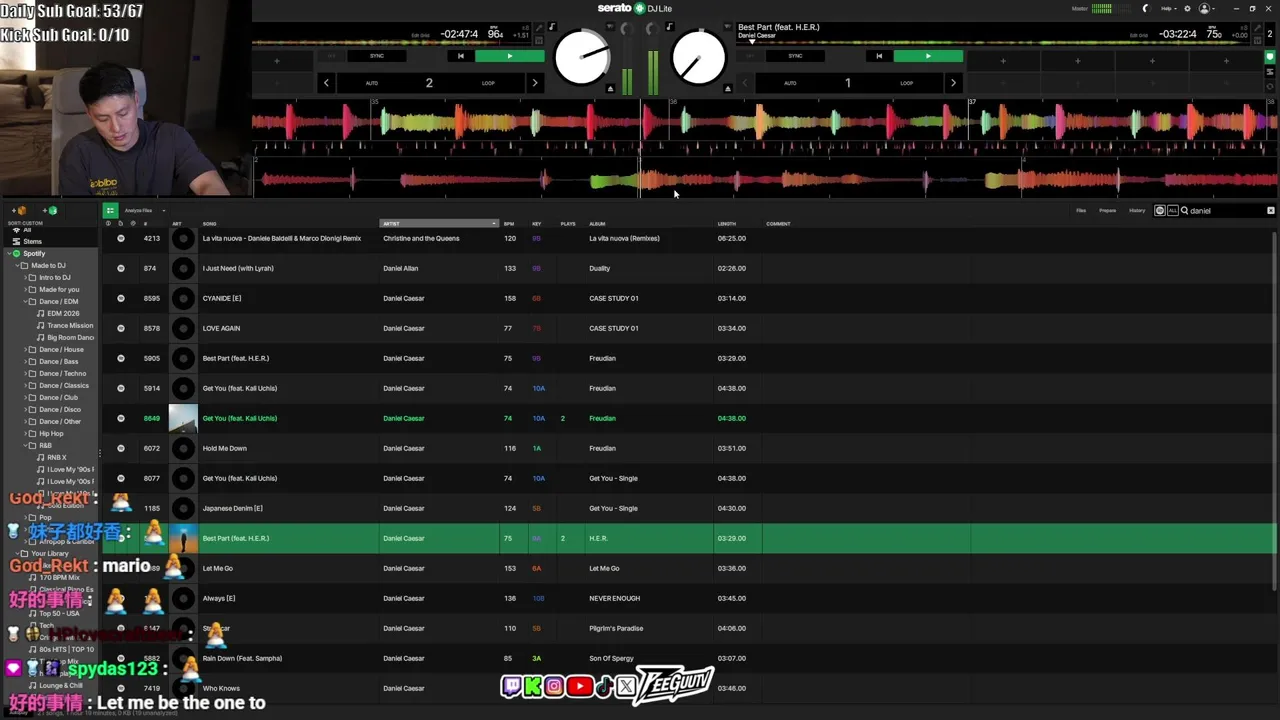Click the Spotify filter icon in search bar
The height and width of the screenshot is (720, 1280).
point(1160,211)
